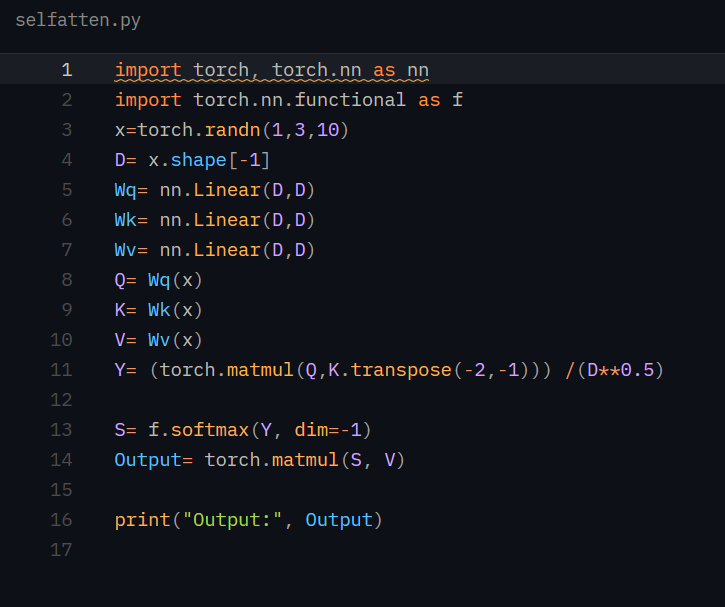Image resolution: width=725 pixels, height=607 pixels.
Task: Click 'dim=-1' argument on line 13
Action: [328, 430]
